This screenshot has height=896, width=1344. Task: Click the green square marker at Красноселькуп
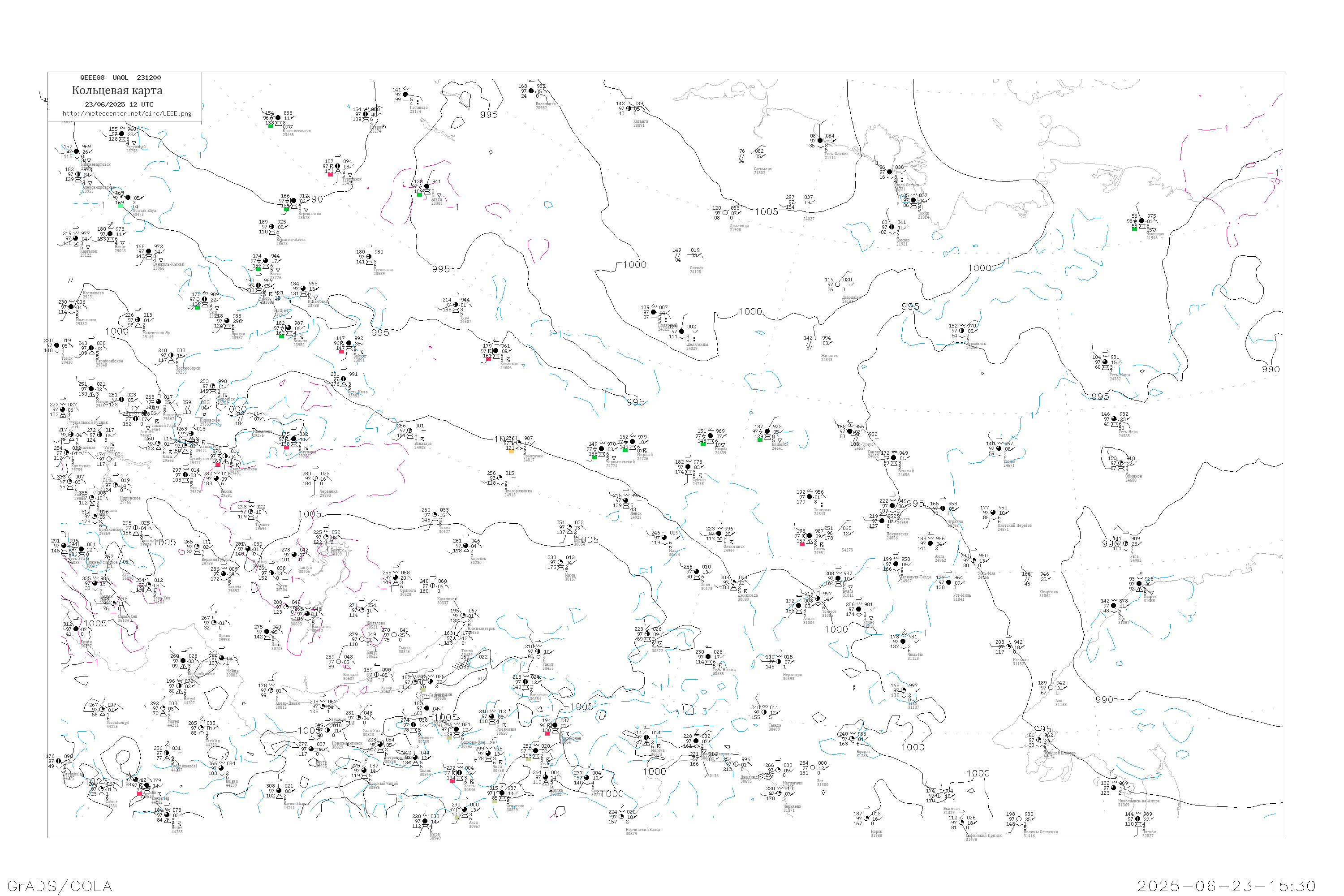271,126
